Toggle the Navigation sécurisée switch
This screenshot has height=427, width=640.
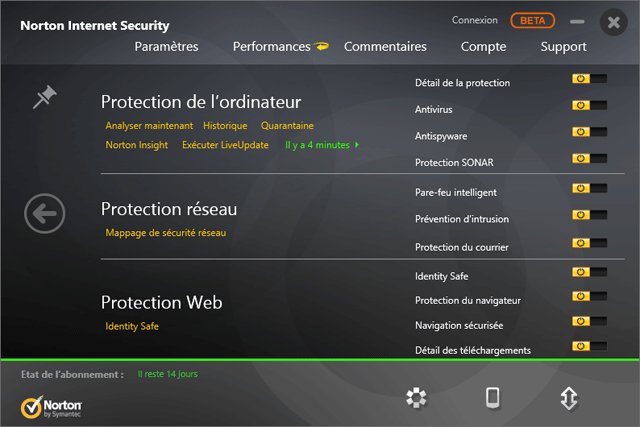click(589, 322)
